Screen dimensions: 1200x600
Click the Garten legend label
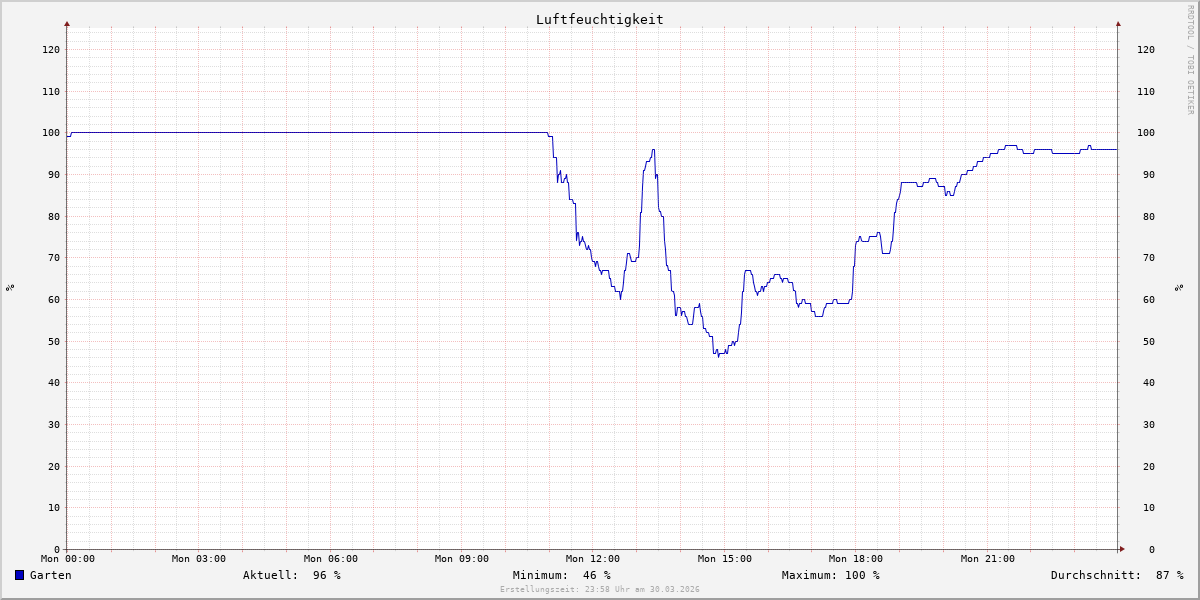tap(51, 575)
